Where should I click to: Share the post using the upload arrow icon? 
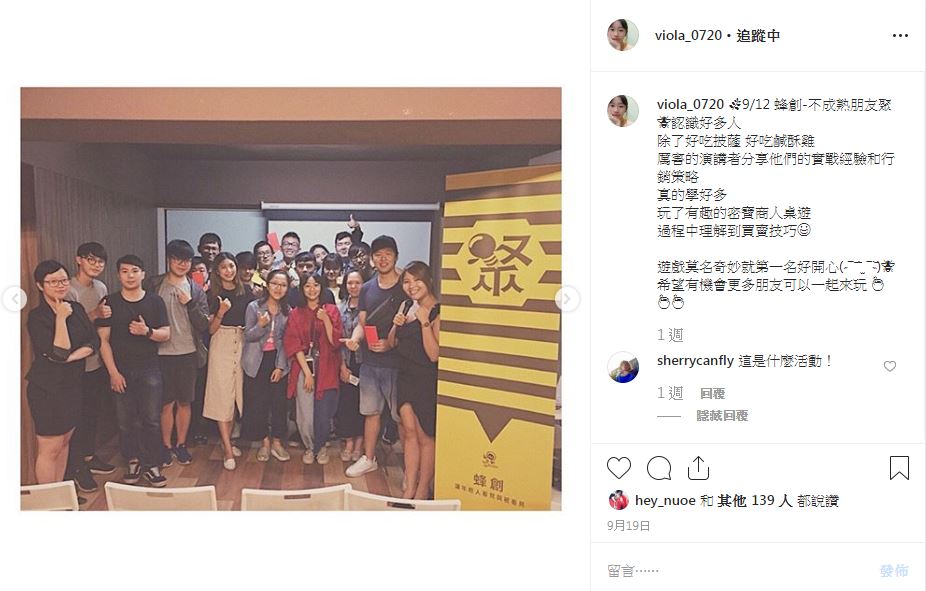pyautogui.click(x=698, y=468)
